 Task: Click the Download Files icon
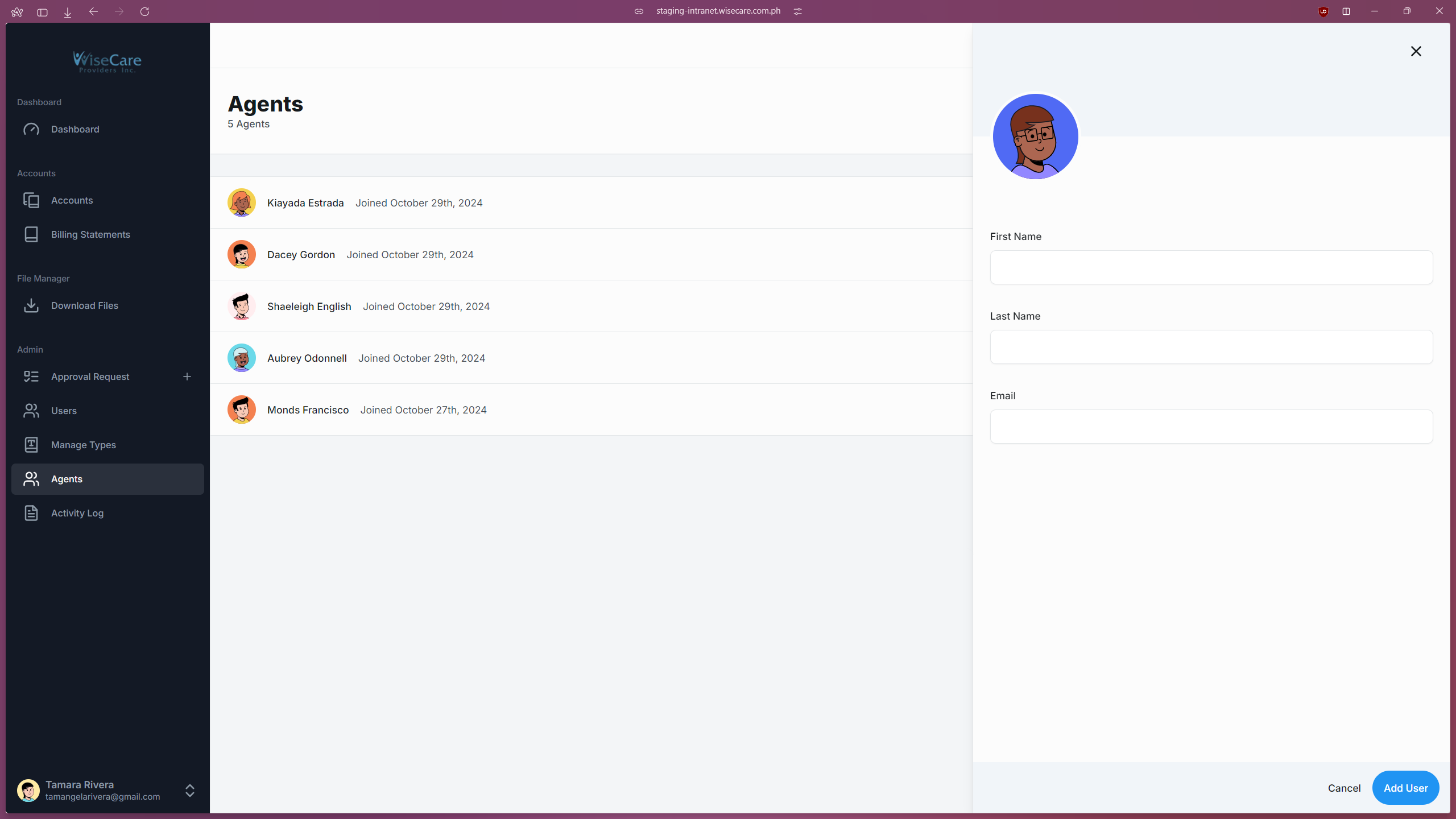[x=31, y=305]
